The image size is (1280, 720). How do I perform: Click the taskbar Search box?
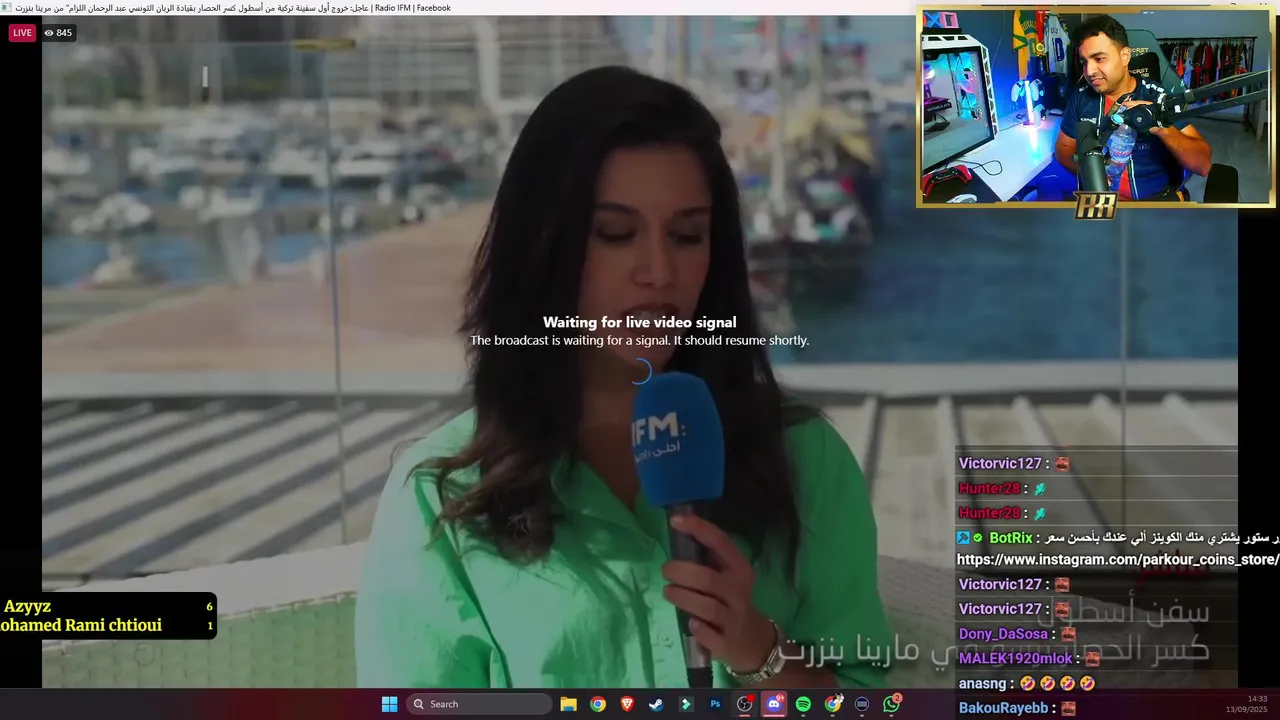(x=480, y=704)
